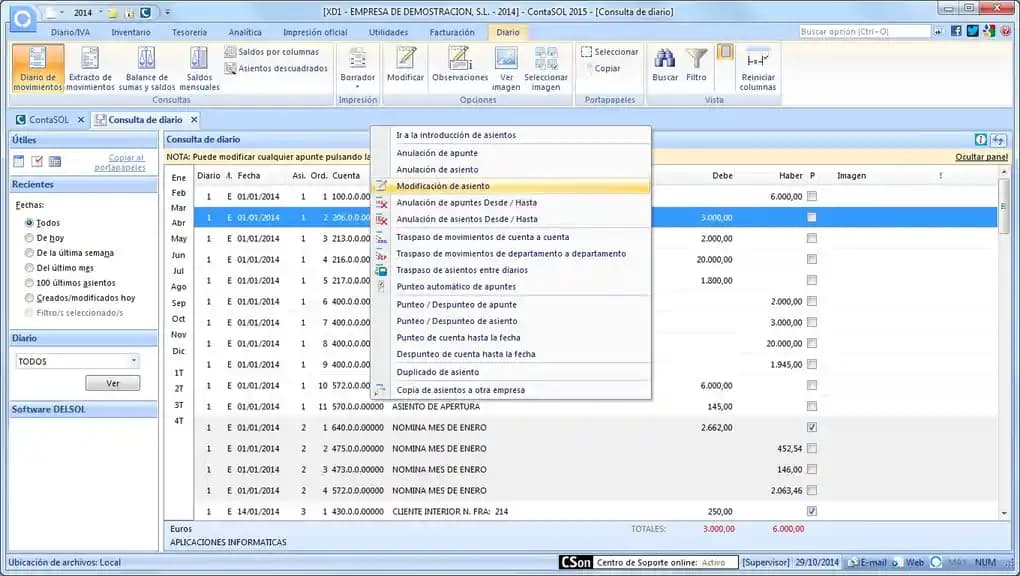This screenshot has width=1020, height=576.
Task: Toggle checked box on NOMINA 2.662,00 row
Action: pyautogui.click(x=811, y=427)
